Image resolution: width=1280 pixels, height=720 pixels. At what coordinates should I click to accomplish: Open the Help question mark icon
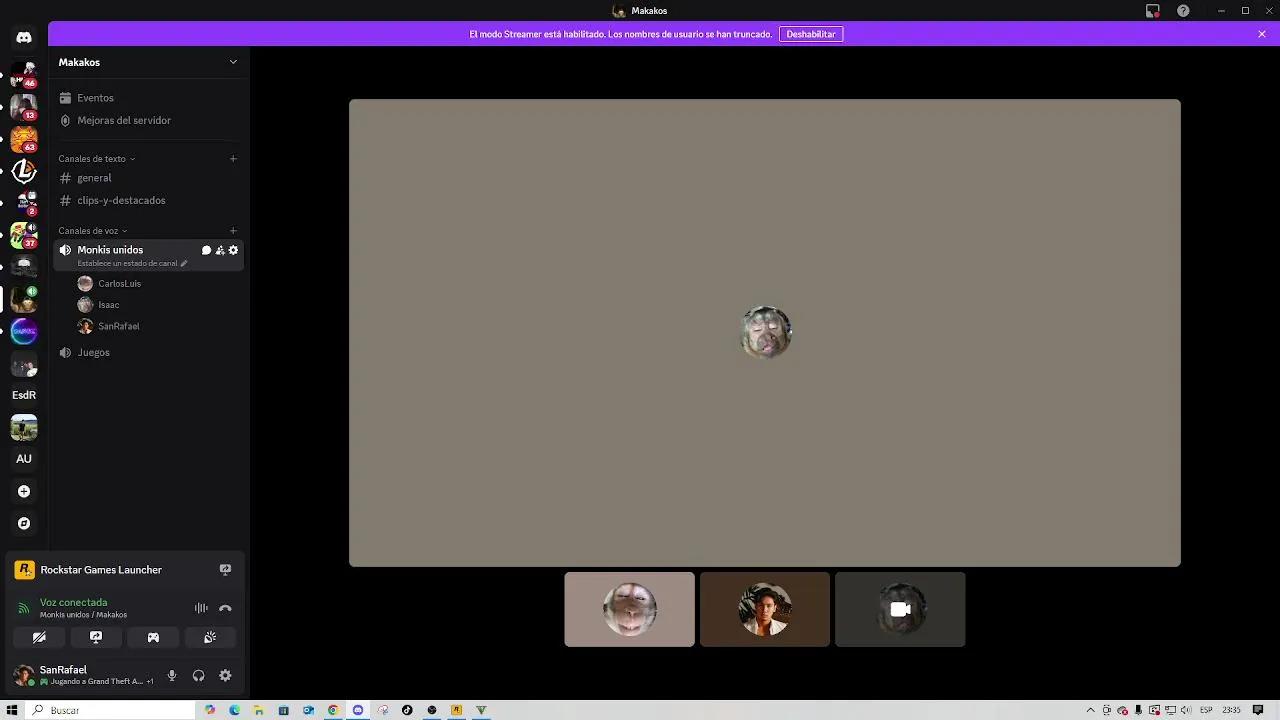point(1183,11)
